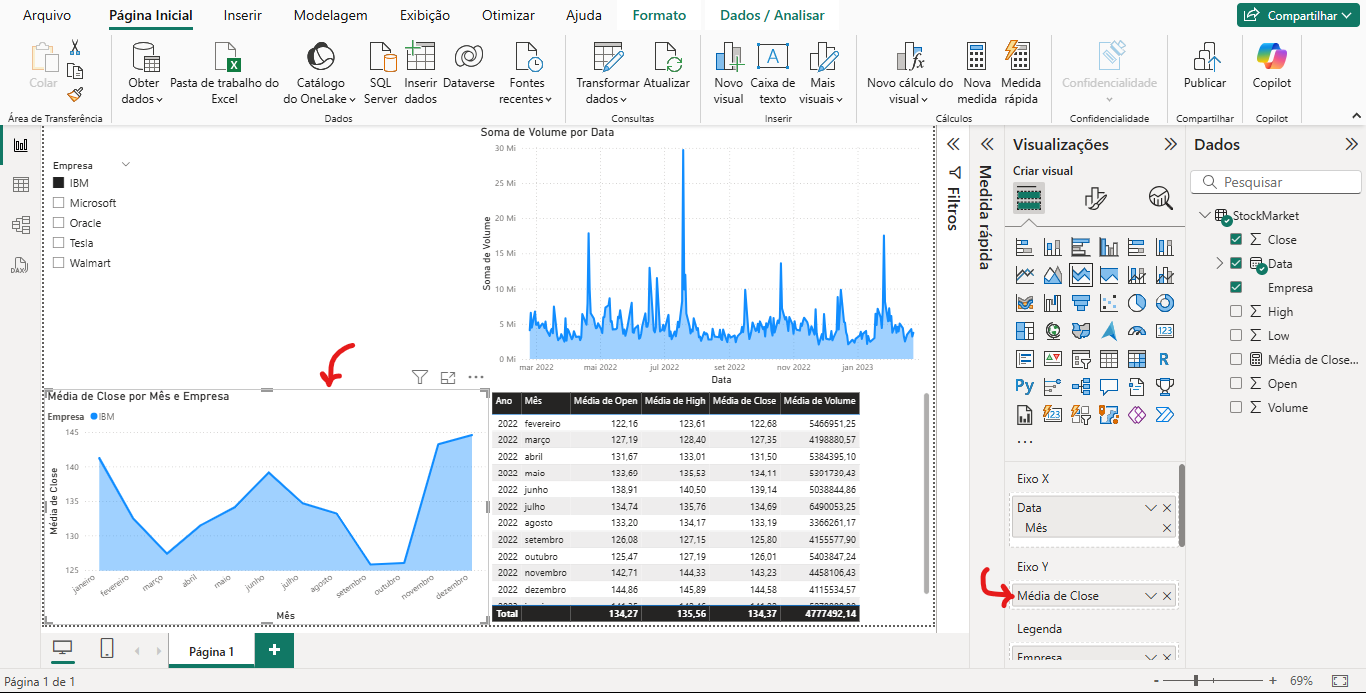Enter focus mode for the chart
The image size is (1366, 693).
(x=448, y=377)
